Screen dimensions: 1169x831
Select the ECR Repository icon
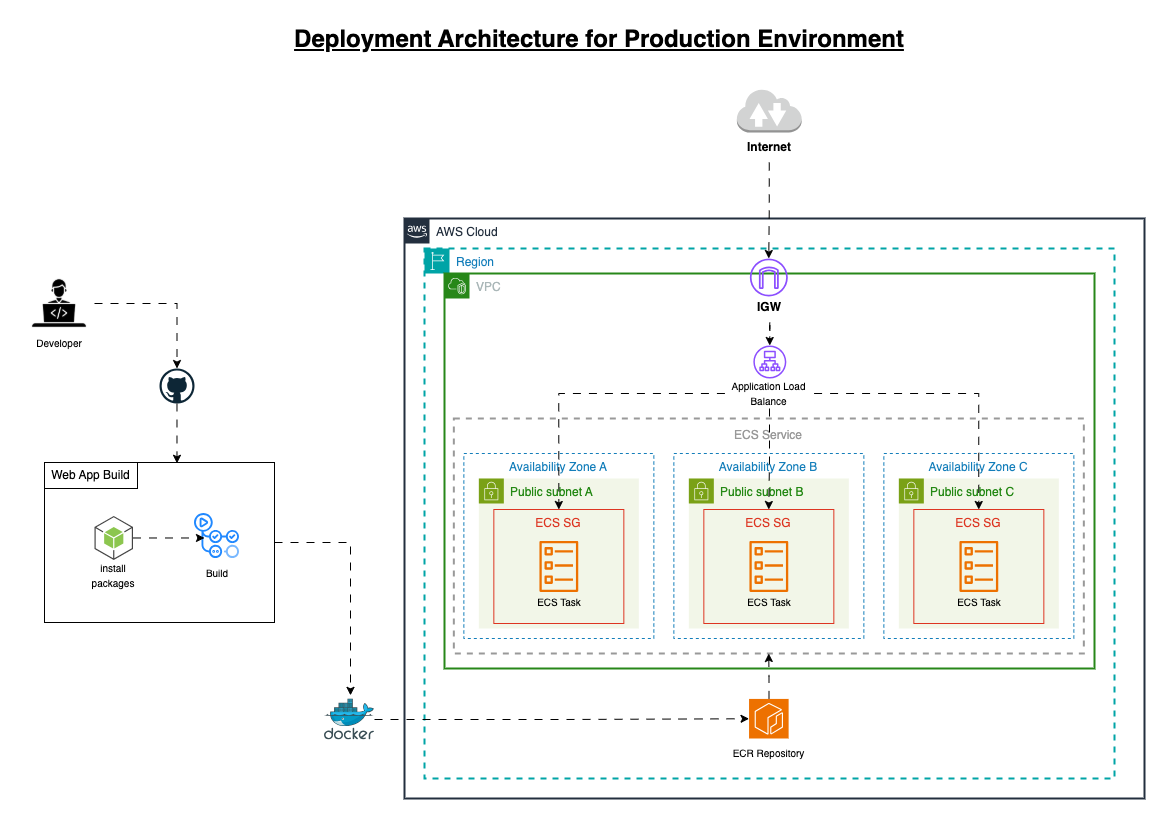[768, 719]
